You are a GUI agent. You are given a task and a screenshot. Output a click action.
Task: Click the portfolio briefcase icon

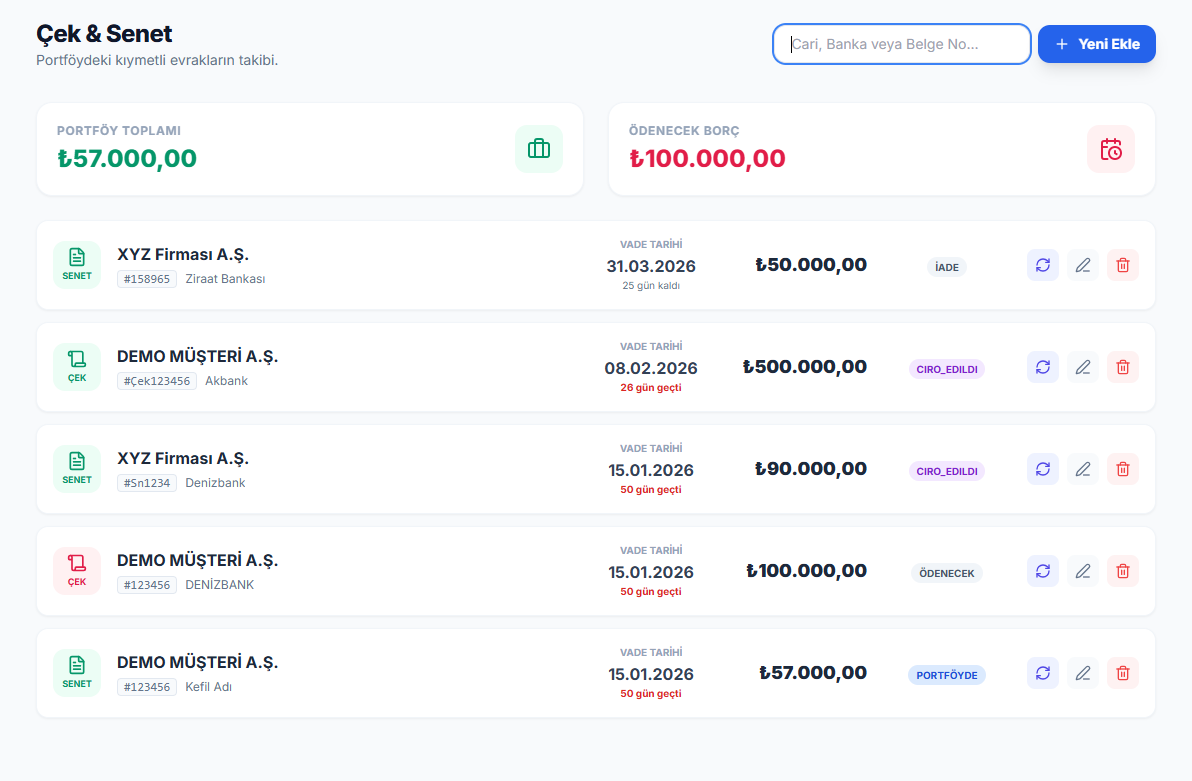[538, 149]
